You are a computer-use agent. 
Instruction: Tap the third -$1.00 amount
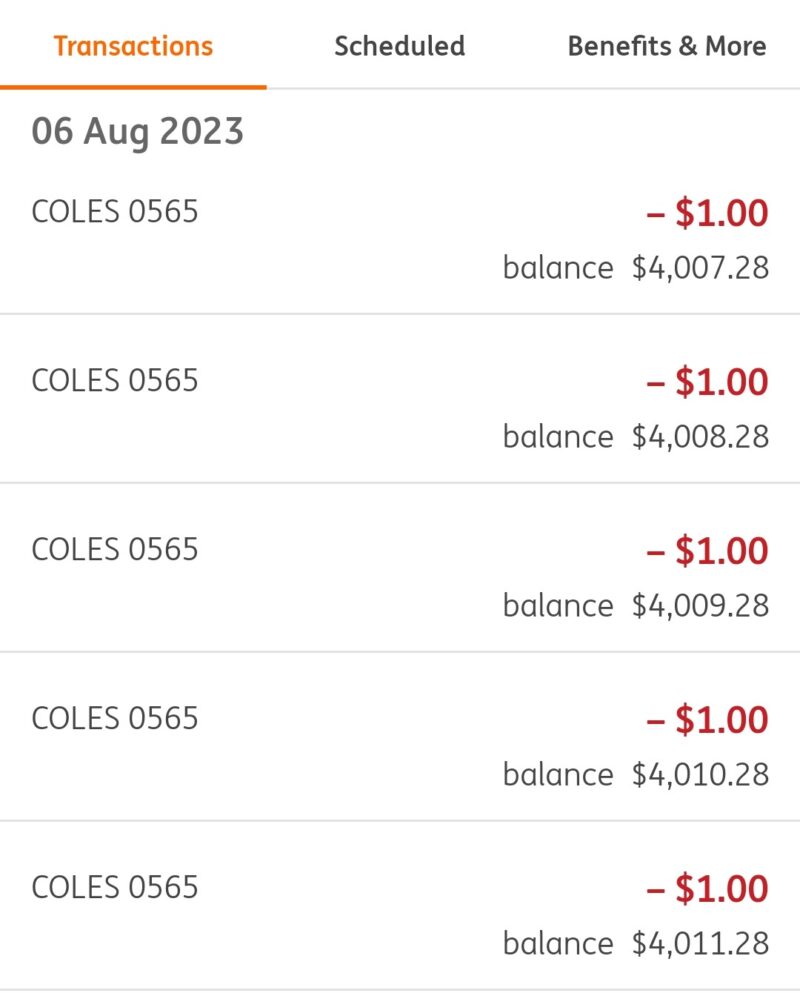pos(708,551)
